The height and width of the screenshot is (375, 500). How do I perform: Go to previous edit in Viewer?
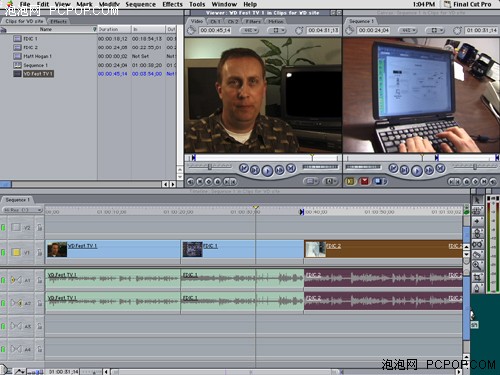(x=244, y=168)
